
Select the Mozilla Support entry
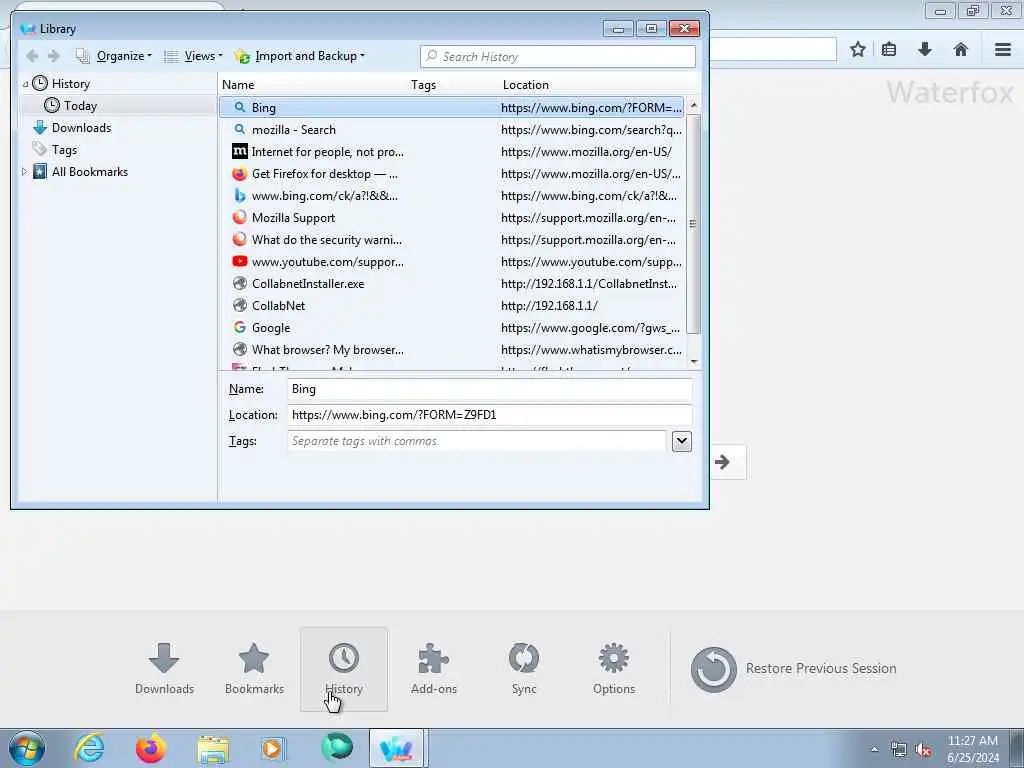click(x=451, y=218)
